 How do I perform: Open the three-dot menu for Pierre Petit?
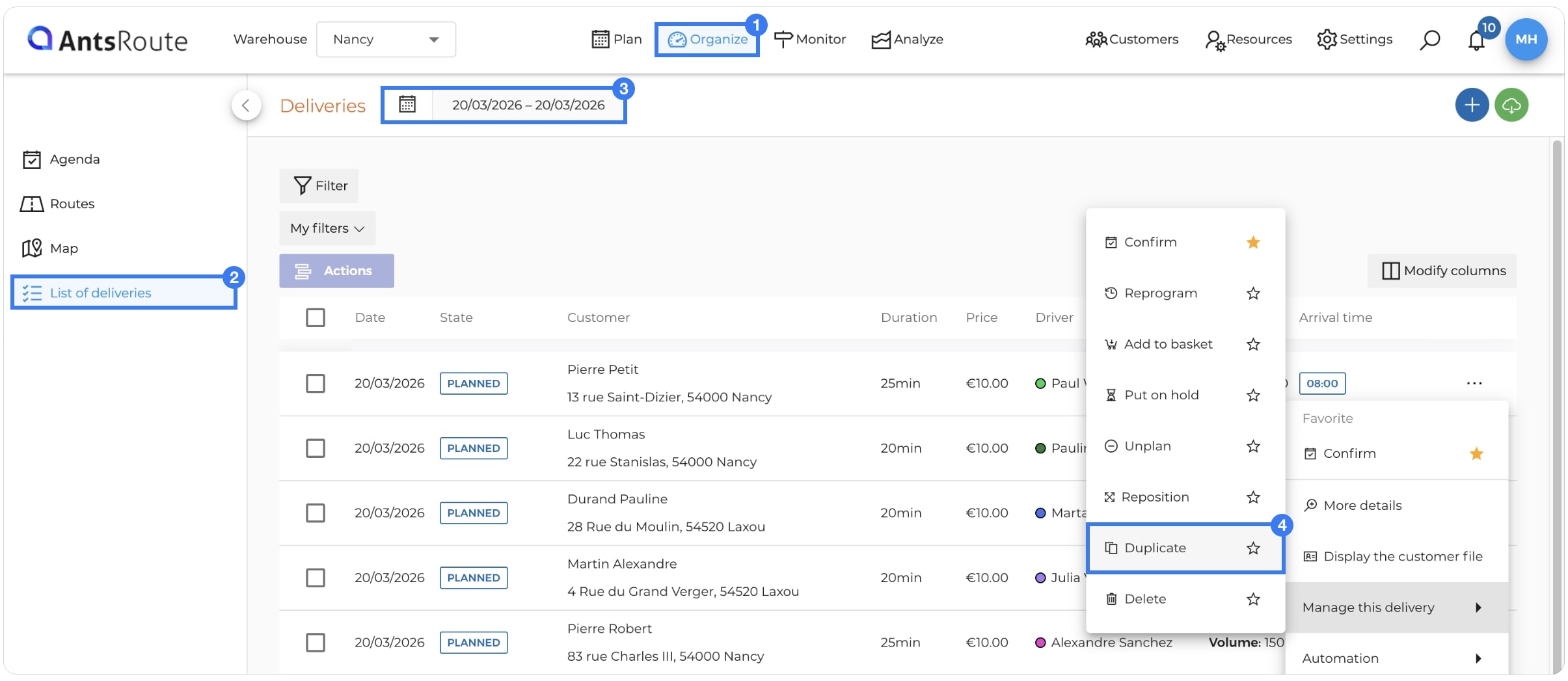click(1474, 383)
